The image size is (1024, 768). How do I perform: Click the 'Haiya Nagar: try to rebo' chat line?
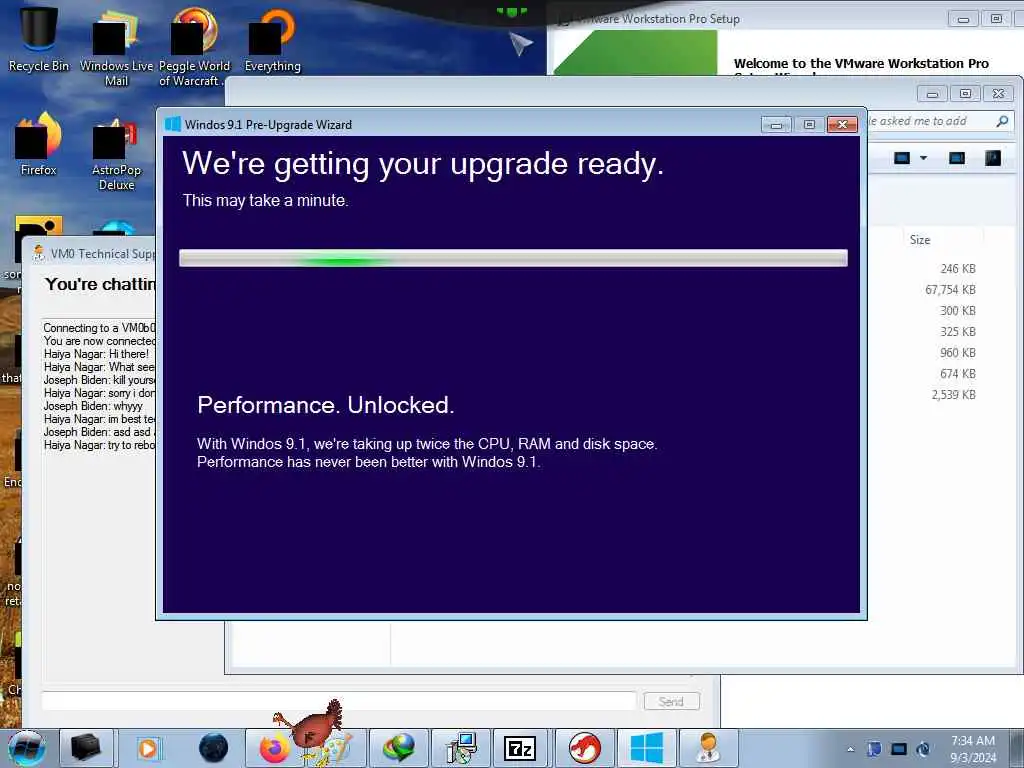point(99,445)
